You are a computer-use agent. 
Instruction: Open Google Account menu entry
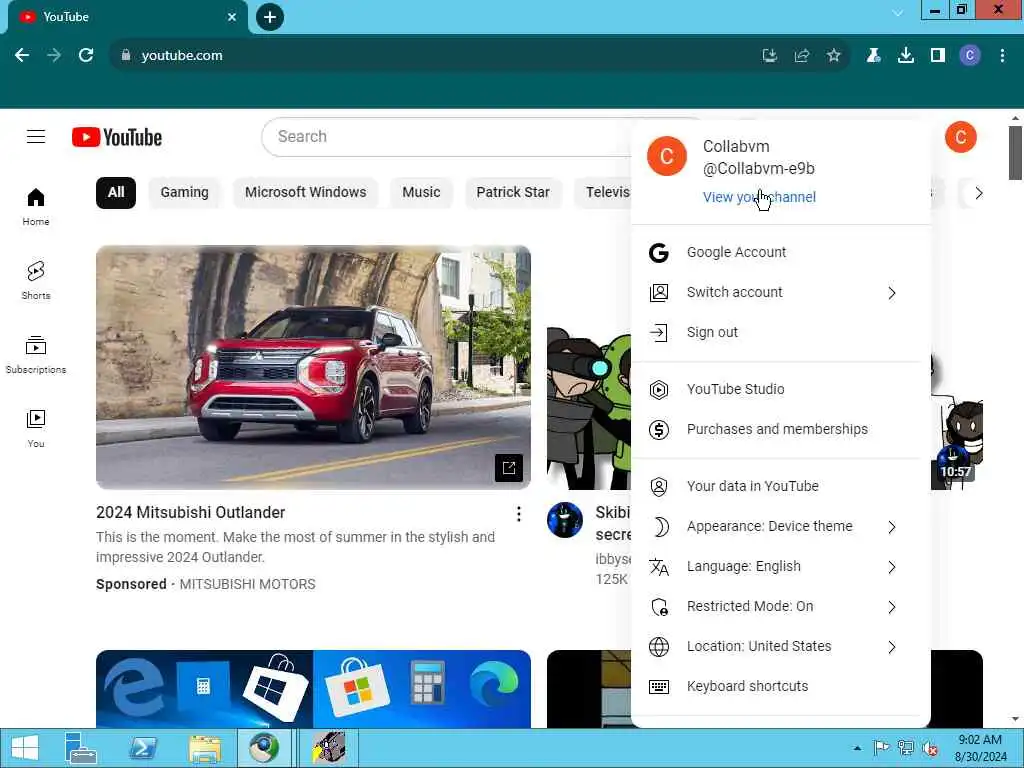click(x=780, y=252)
